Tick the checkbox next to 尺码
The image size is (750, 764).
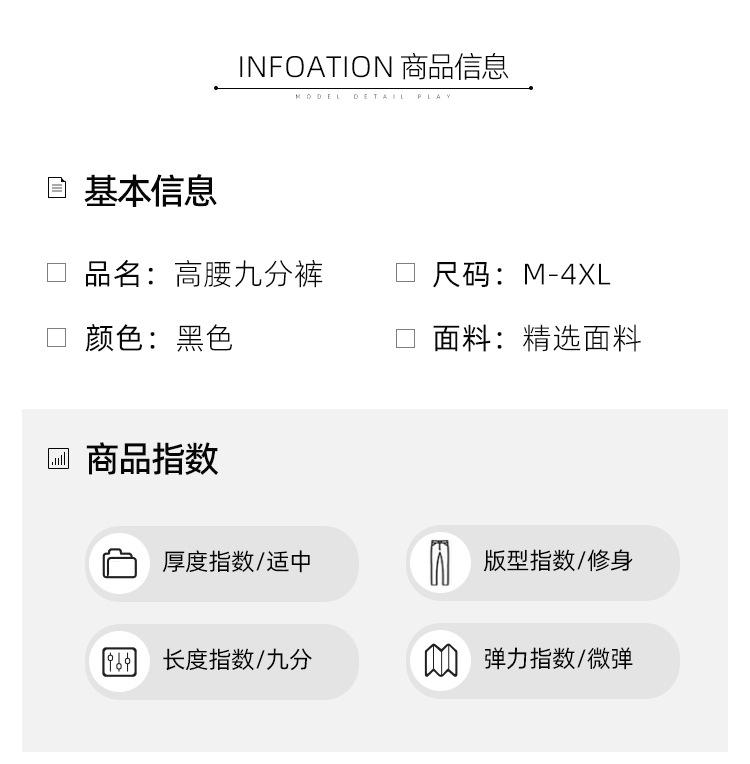[405, 273]
